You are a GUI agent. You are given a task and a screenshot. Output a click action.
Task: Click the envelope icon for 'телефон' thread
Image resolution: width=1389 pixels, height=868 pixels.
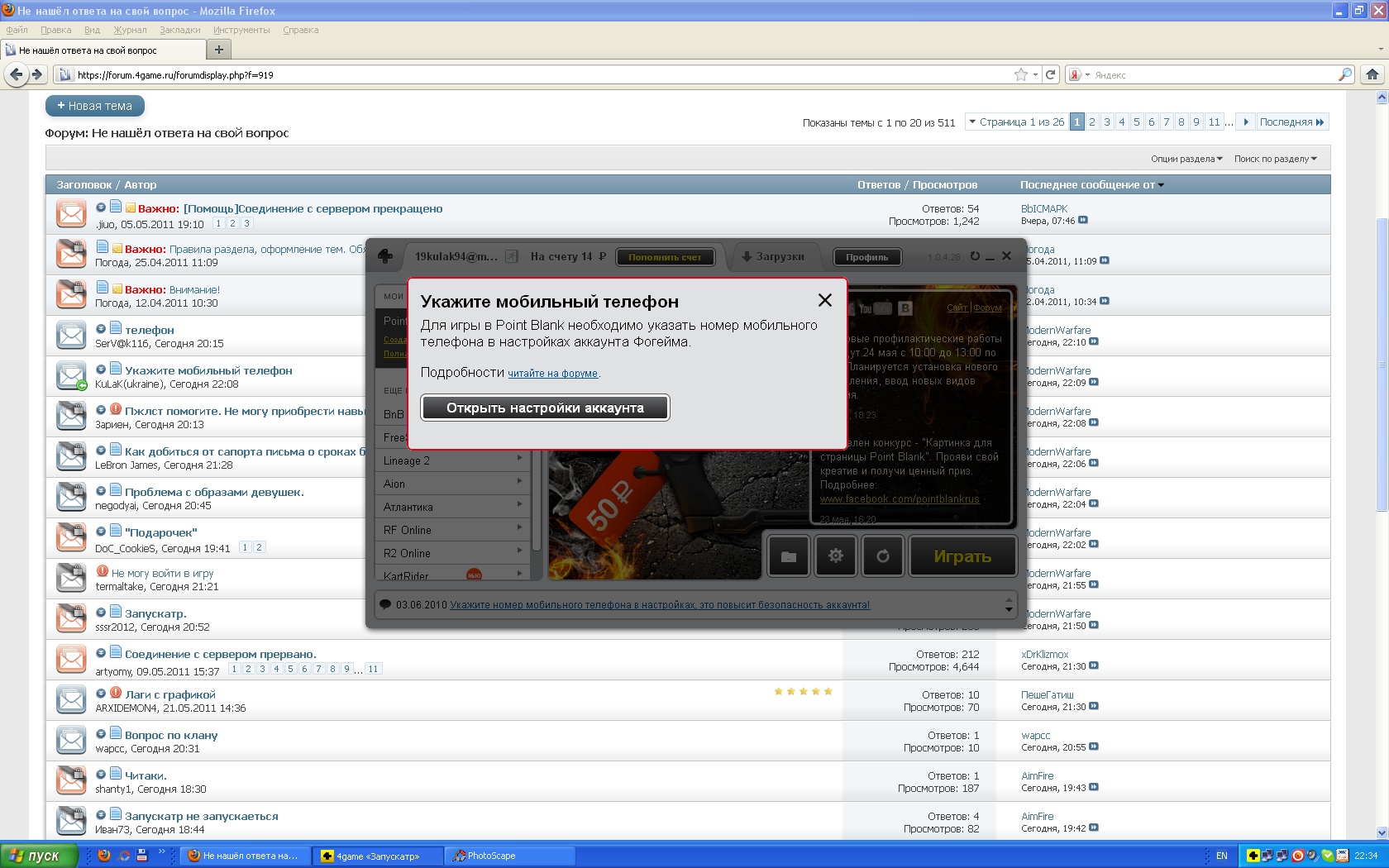(x=71, y=335)
